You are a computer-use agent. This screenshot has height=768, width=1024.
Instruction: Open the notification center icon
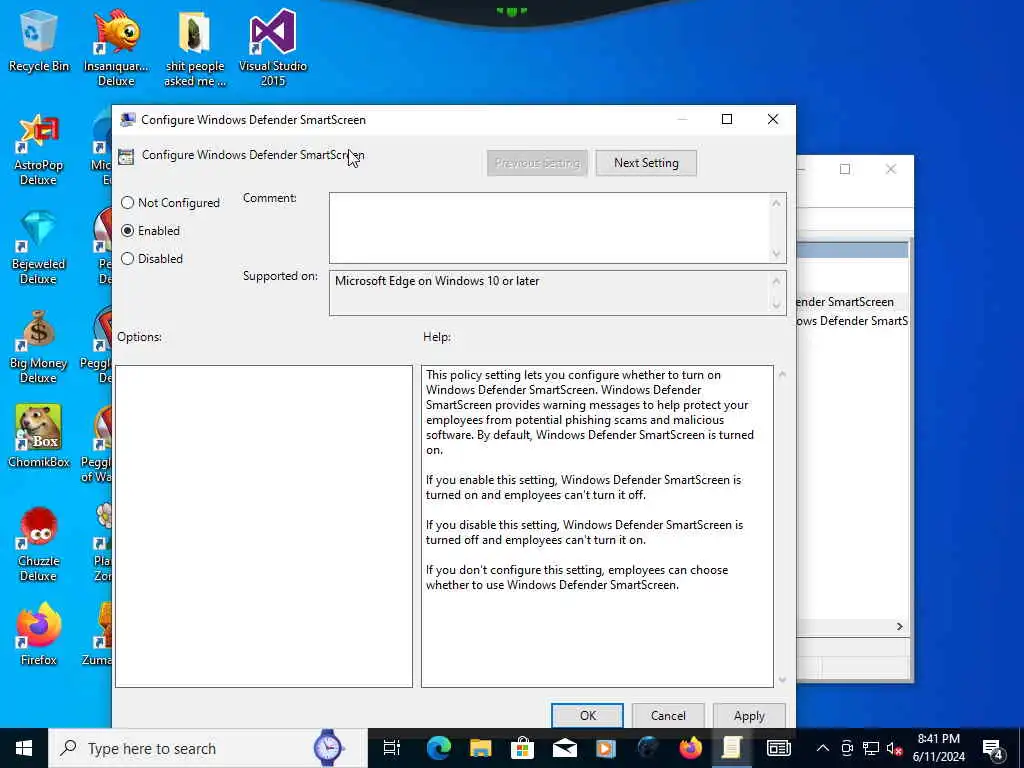click(993, 749)
